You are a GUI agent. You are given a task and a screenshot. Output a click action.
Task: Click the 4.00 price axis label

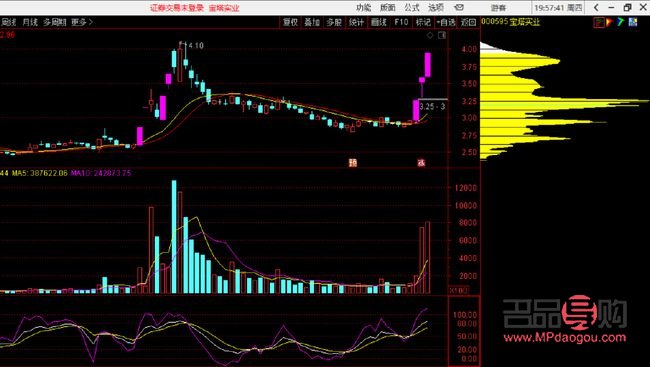click(469, 49)
